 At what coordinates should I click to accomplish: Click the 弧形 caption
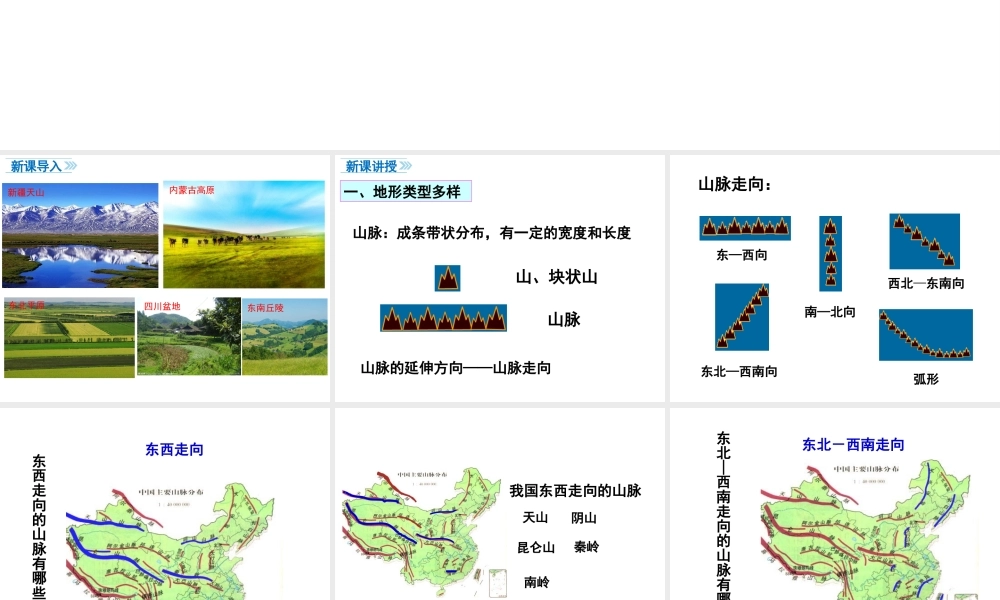(x=926, y=379)
